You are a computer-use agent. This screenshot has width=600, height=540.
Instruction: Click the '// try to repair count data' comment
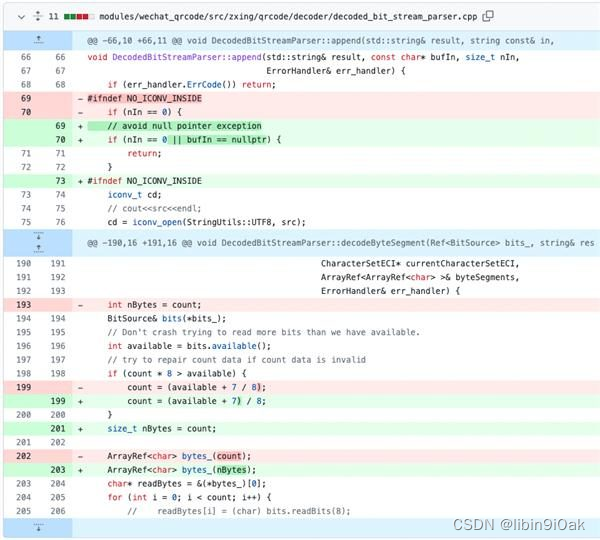[x=236, y=360]
